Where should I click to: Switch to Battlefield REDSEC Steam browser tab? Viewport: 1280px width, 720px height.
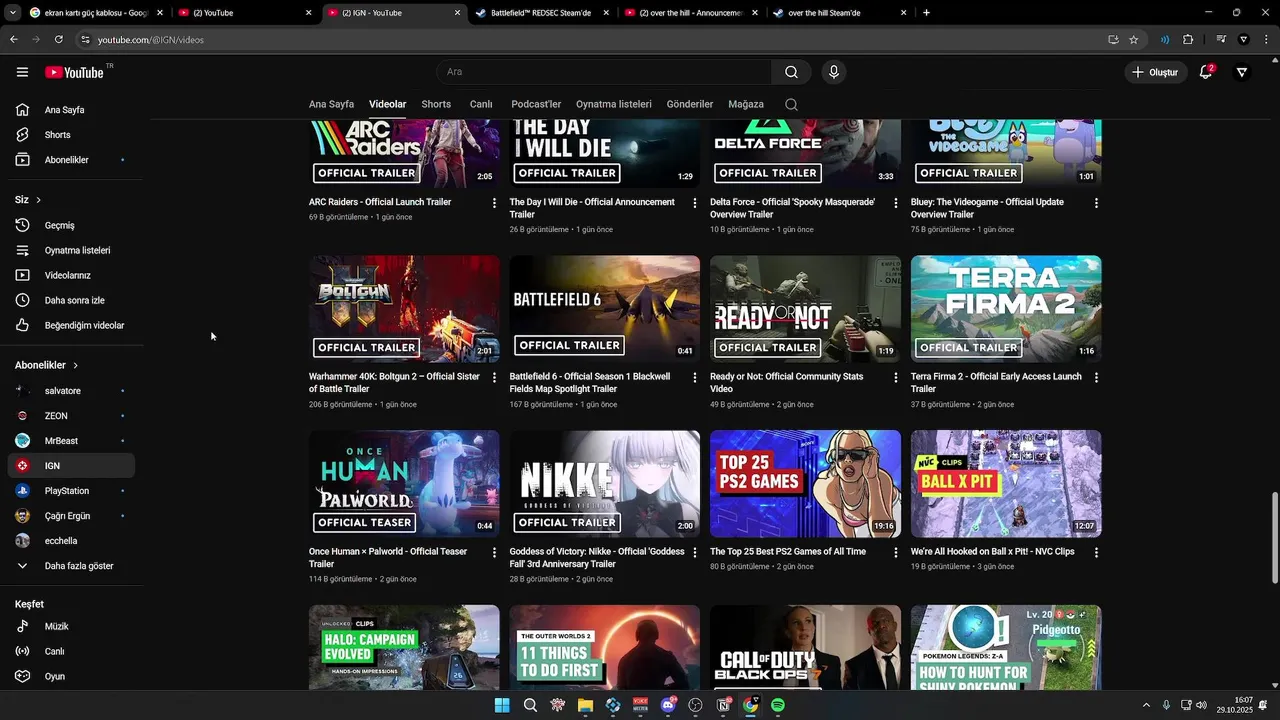pyautogui.click(x=541, y=13)
